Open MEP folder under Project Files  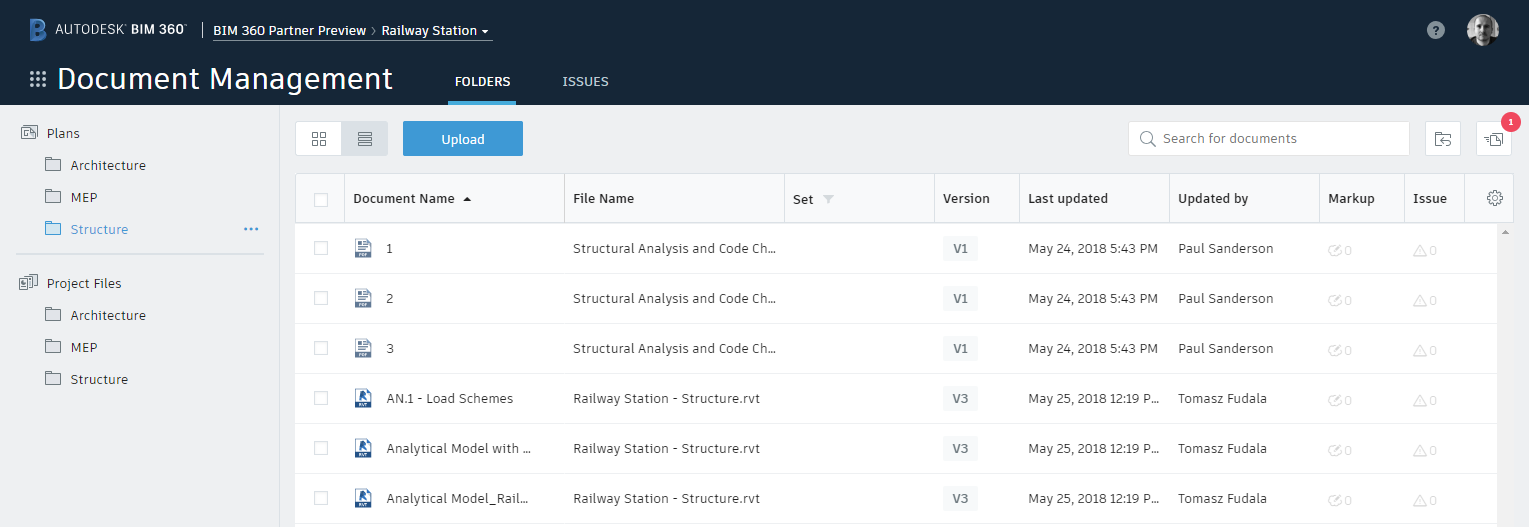pyautogui.click(x=84, y=347)
